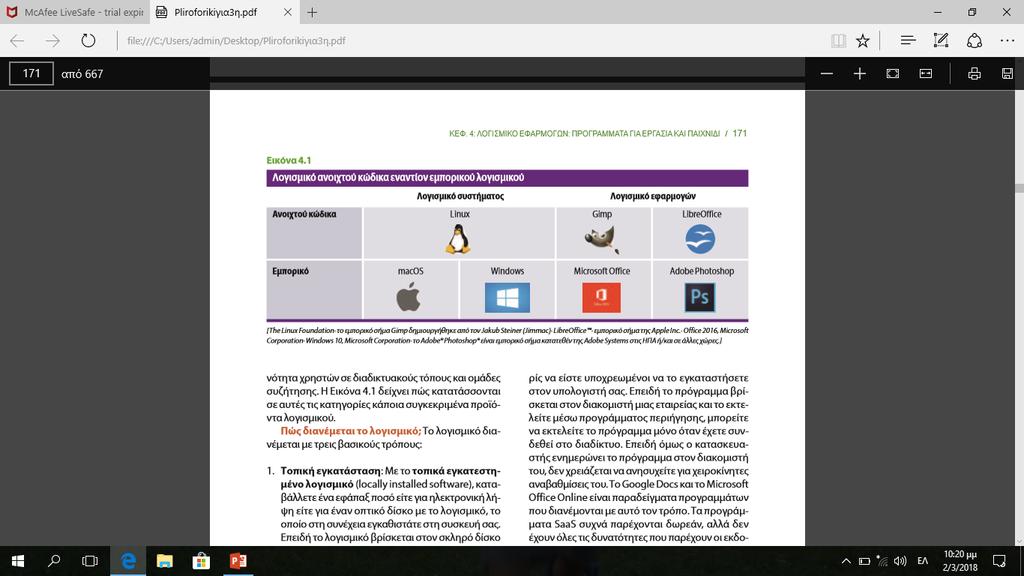
Task: Open the Hub panel
Action: pos(908,40)
